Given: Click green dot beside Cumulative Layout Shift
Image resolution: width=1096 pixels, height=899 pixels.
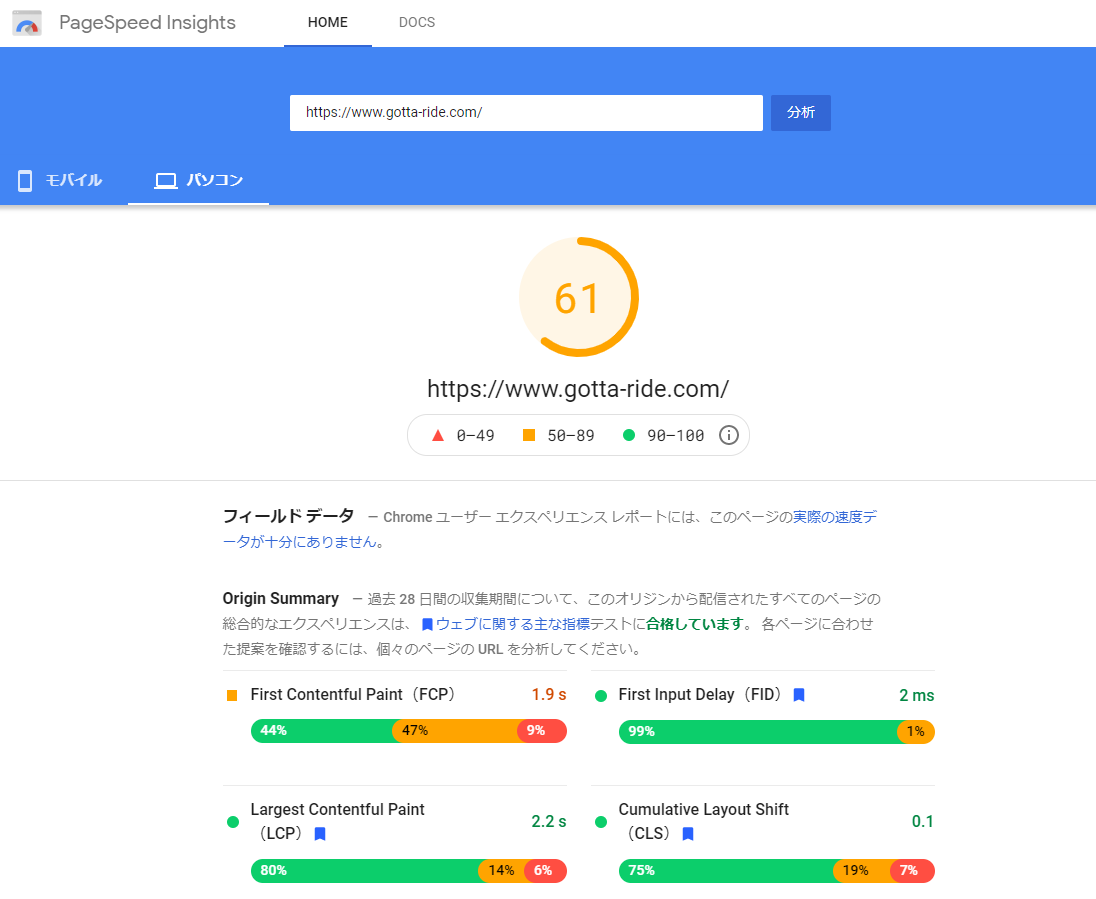Looking at the screenshot, I should tap(600, 822).
